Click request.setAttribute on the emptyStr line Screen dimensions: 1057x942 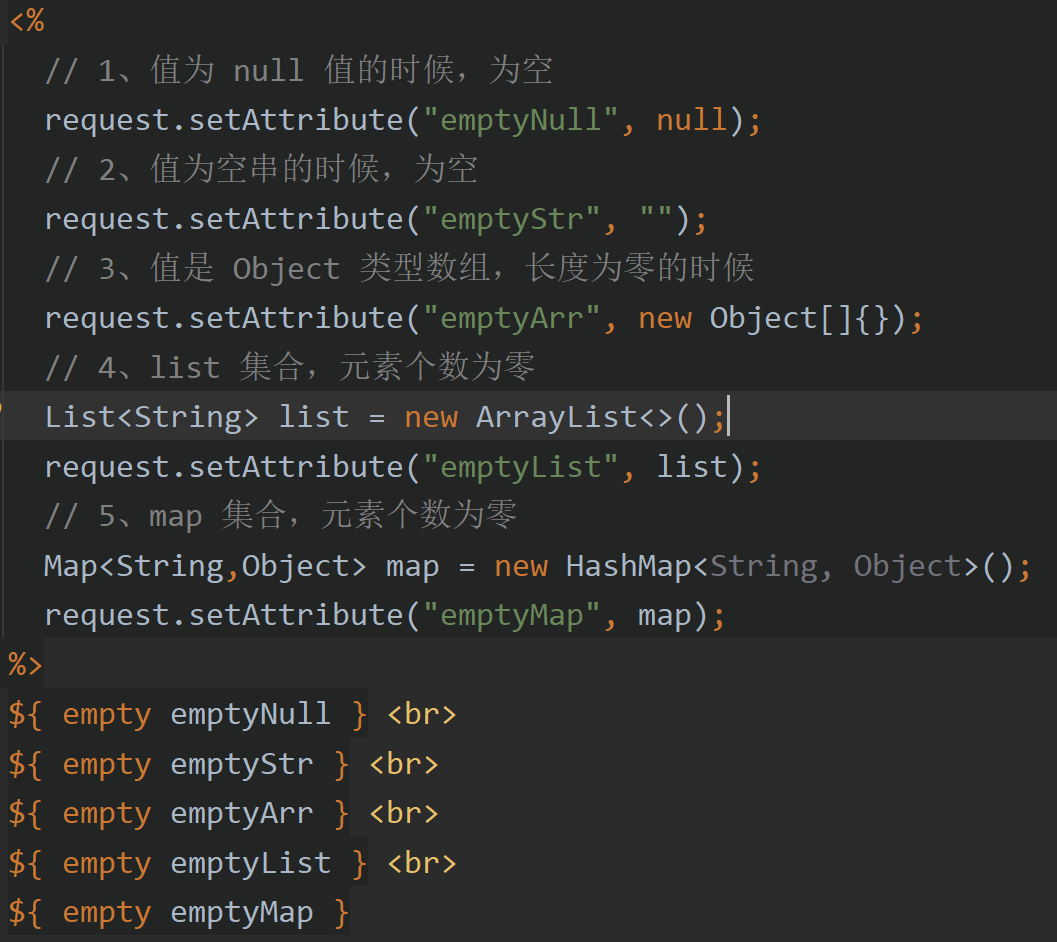pyautogui.click(x=224, y=220)
